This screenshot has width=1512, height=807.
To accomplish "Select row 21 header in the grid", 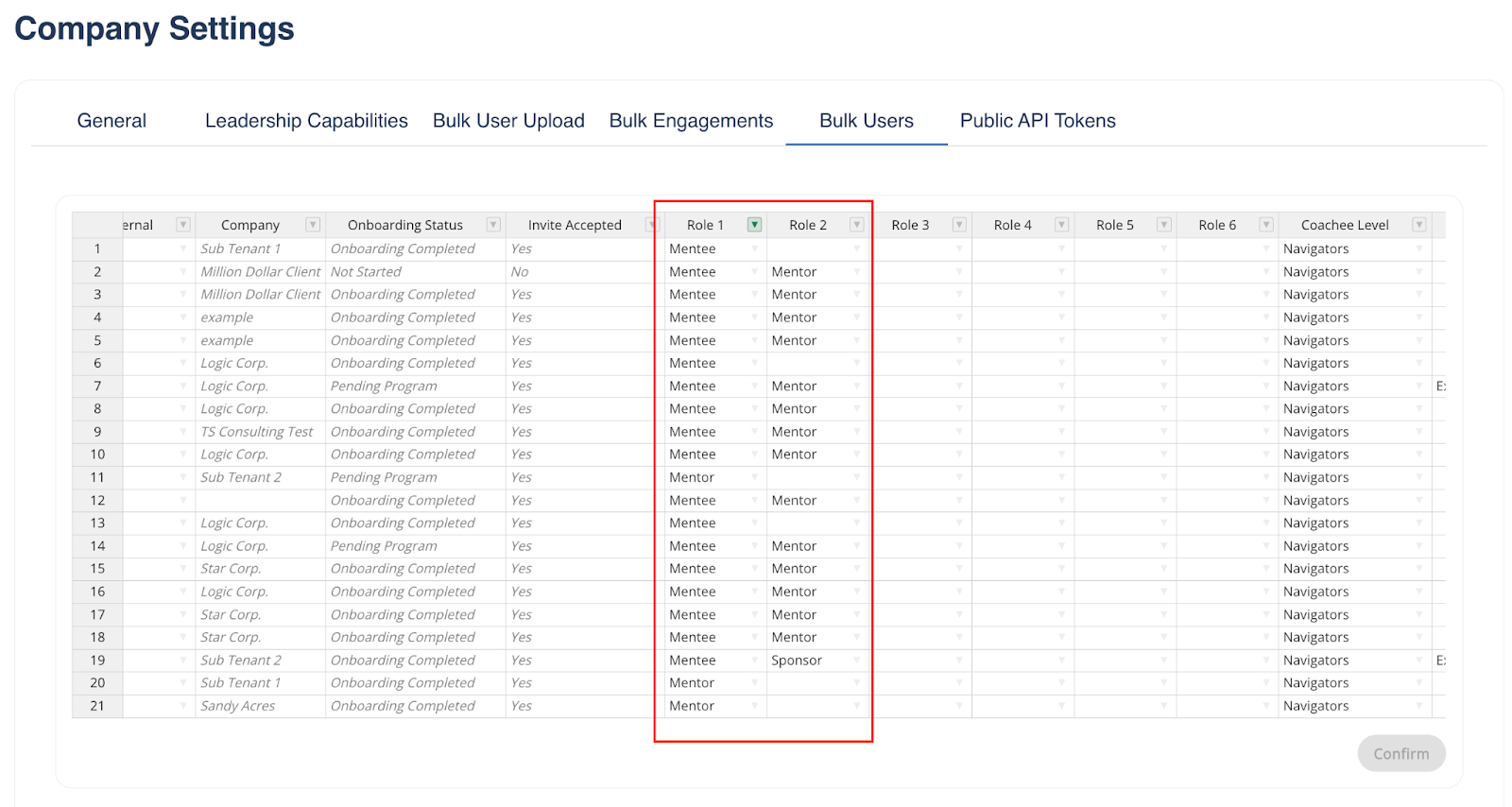I will 97,706.
